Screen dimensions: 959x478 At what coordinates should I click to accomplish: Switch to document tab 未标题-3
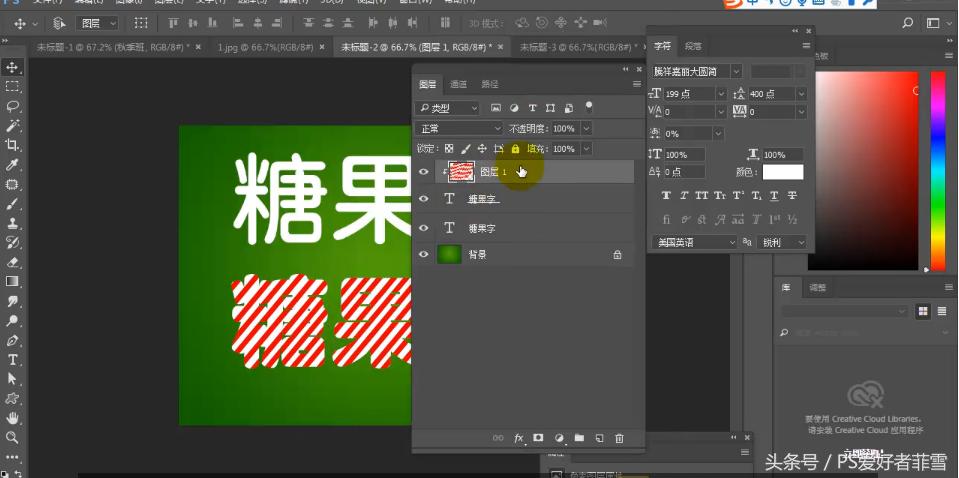click(579, 46)
